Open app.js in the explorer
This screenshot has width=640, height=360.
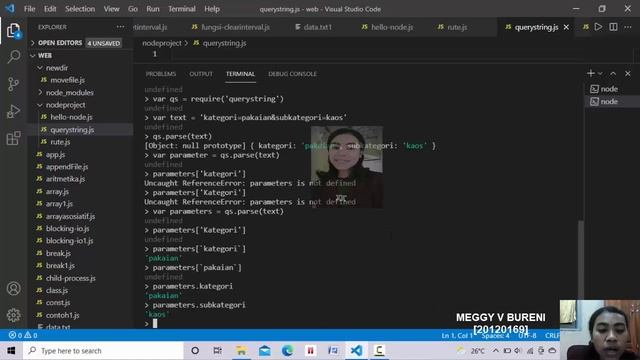[55, 155]
